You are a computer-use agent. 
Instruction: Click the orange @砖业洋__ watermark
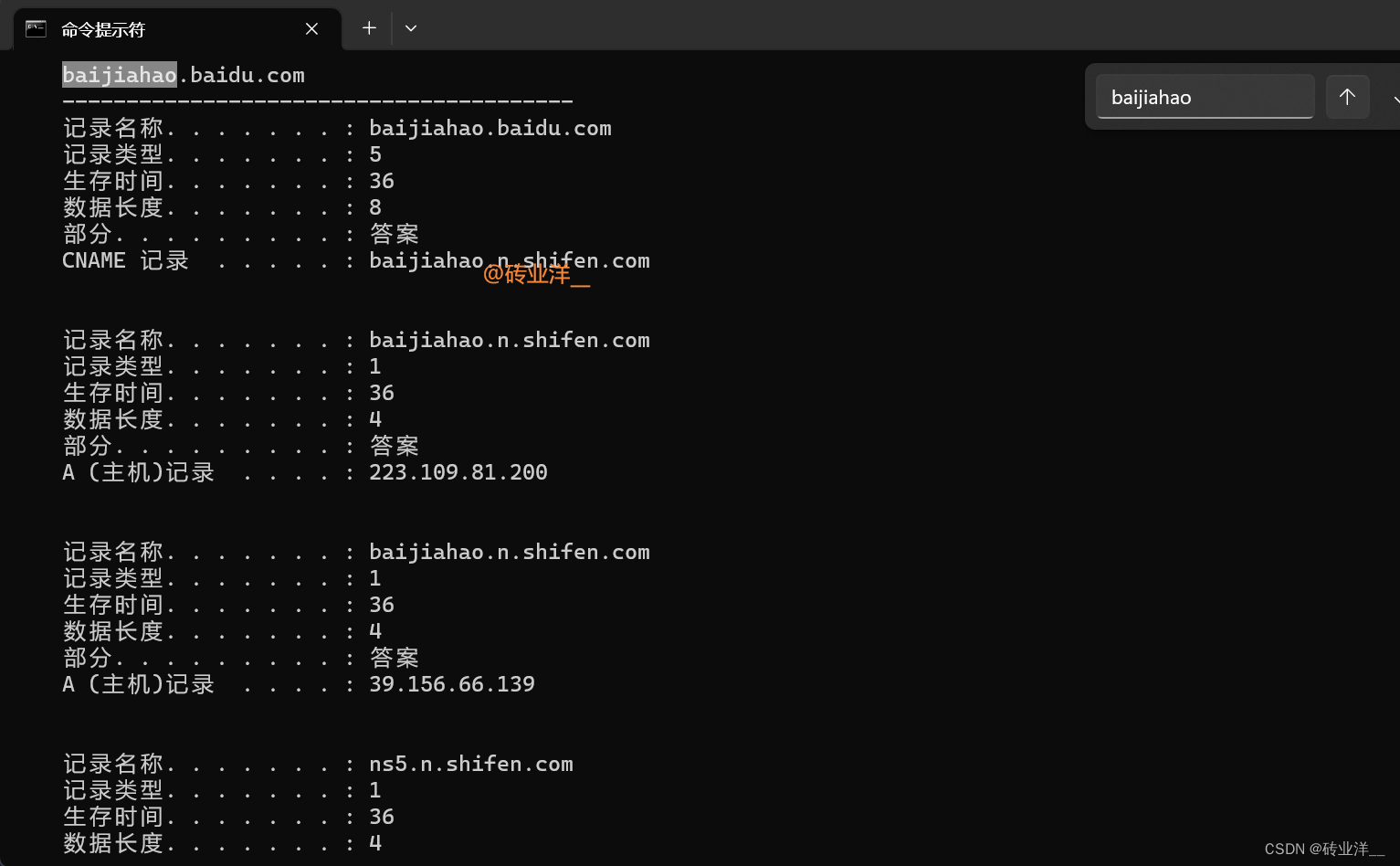(x=536, y=274)
